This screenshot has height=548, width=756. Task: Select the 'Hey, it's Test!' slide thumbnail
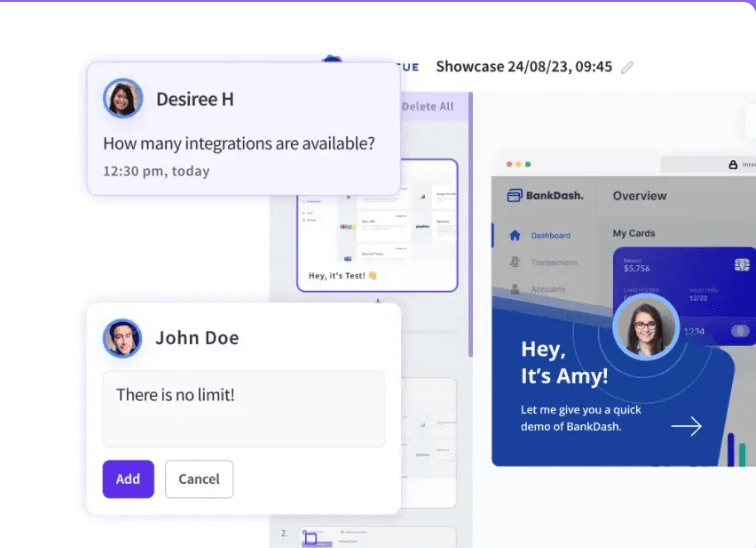[x=378, y=226]
